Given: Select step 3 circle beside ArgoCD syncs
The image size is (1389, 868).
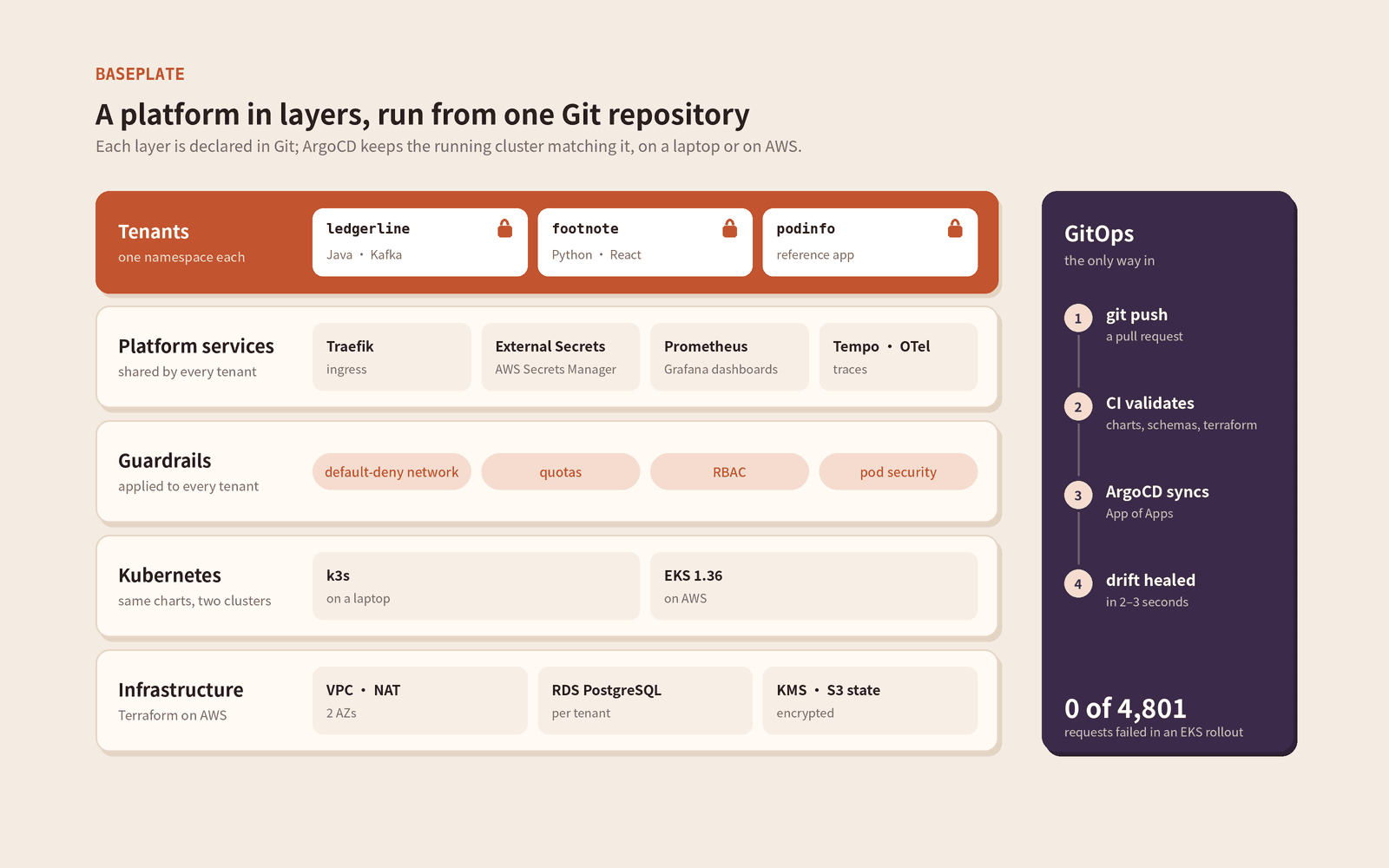Looking at the screenshot, I should (x=1078, y=496).
